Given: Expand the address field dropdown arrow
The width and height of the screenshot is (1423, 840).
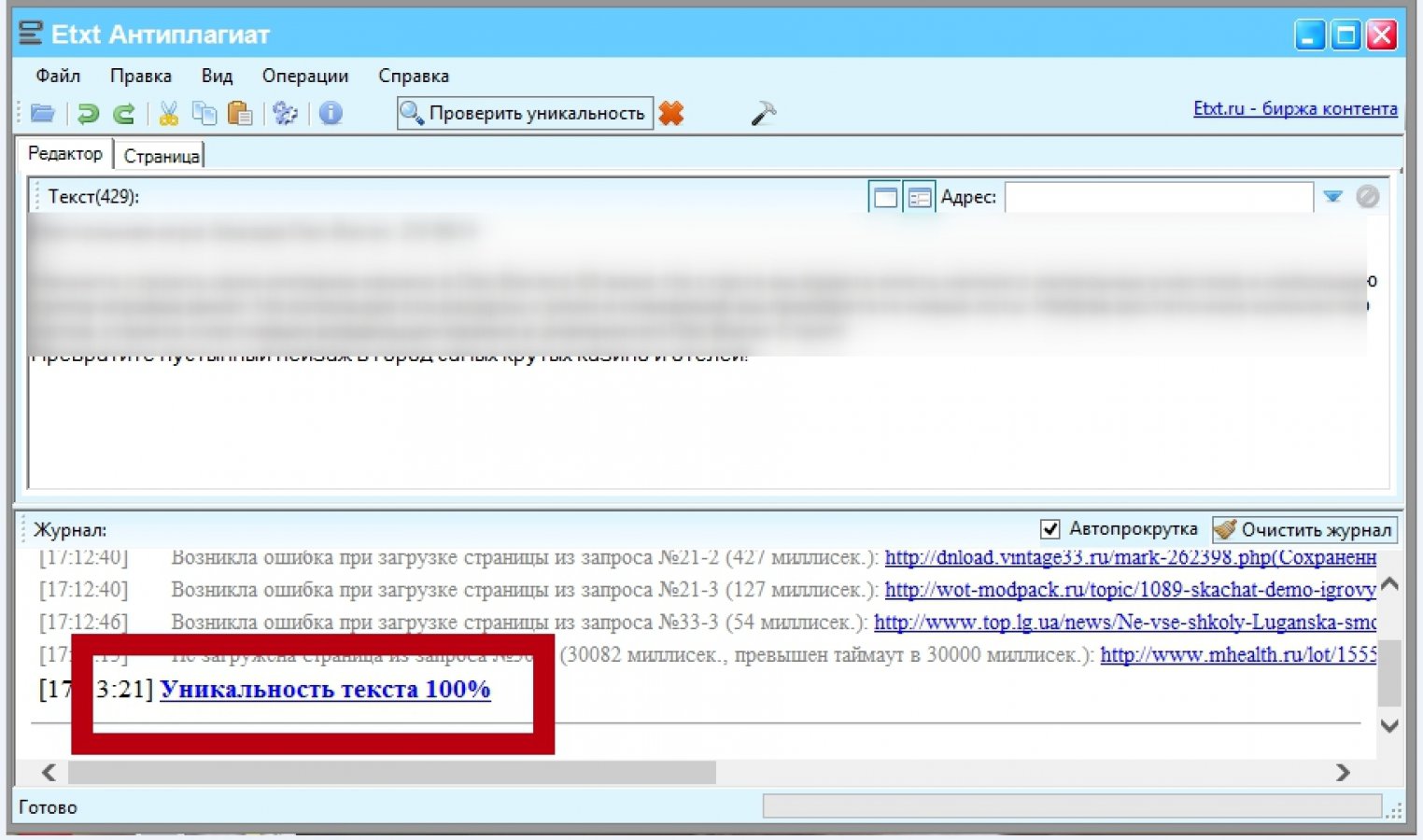Looking at the screenshot, I should pyautogui.click(x=1333, y=196).
